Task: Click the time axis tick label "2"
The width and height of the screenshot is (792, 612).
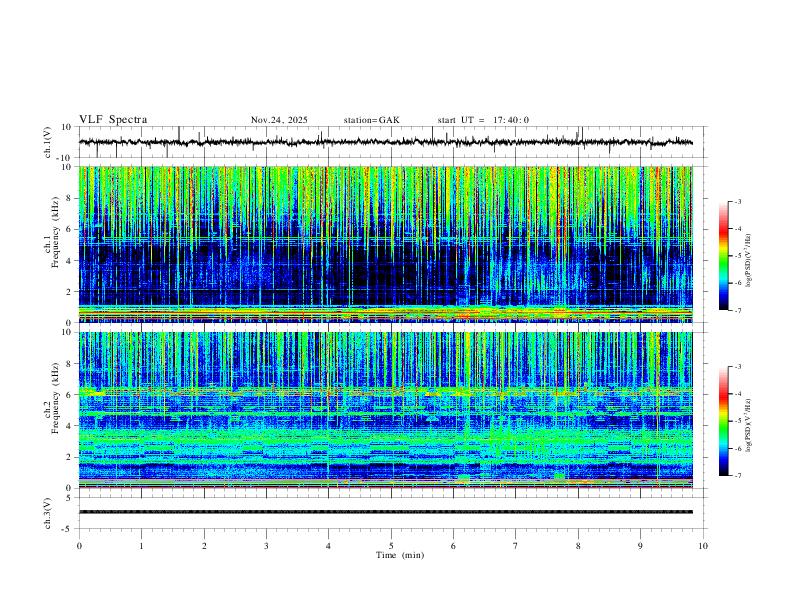Action: click(x=204, y=546)
